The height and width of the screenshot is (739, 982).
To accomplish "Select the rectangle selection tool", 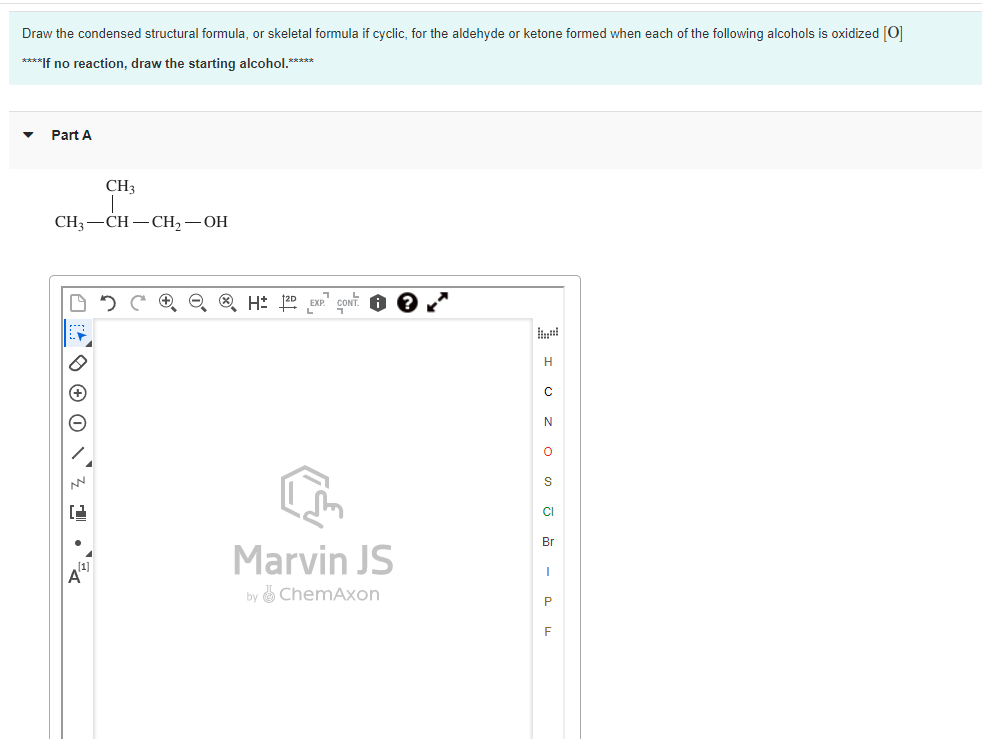I will [78, 333].
